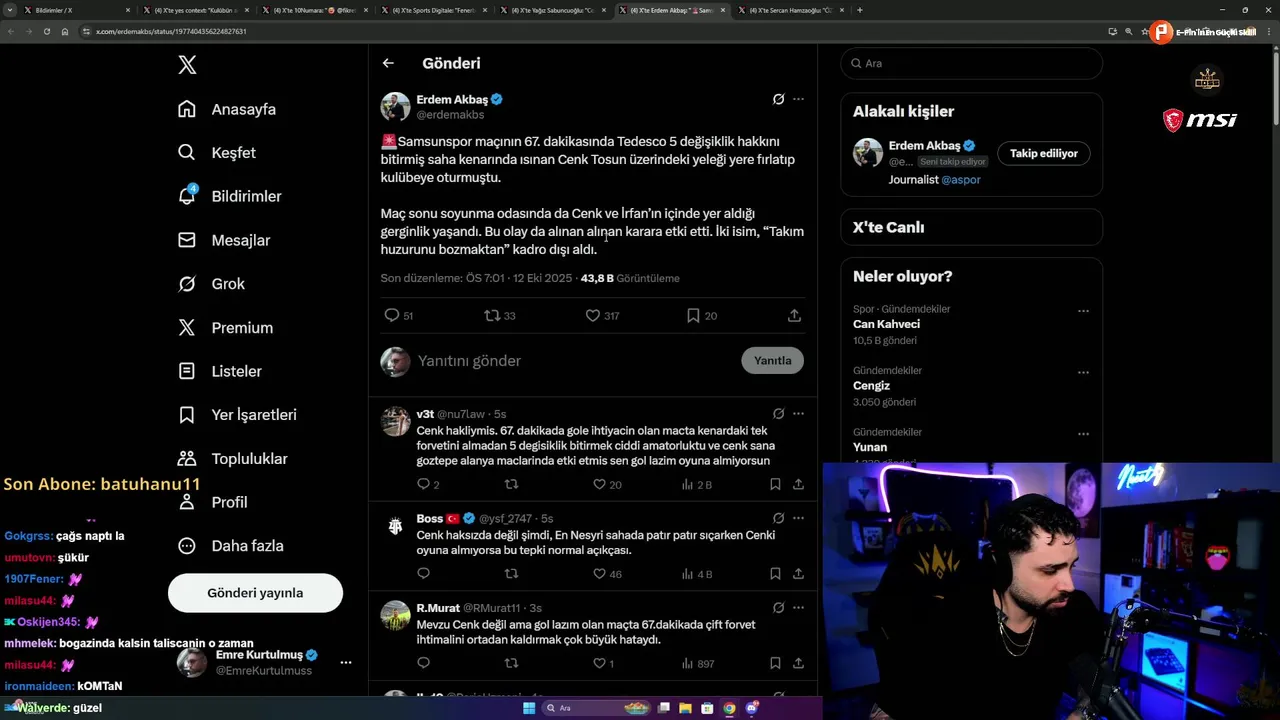Open Premium from the sidebar
Screen dimensions: 1280x720
(x=225, y=327)
